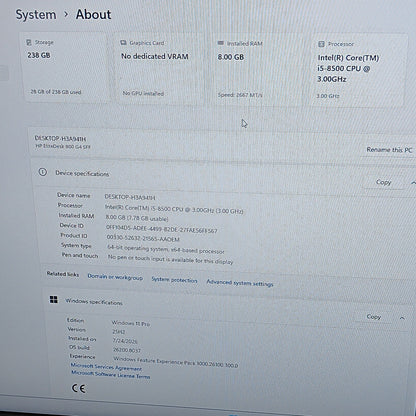Go back to System in breadcrumb

pos(36,15)
